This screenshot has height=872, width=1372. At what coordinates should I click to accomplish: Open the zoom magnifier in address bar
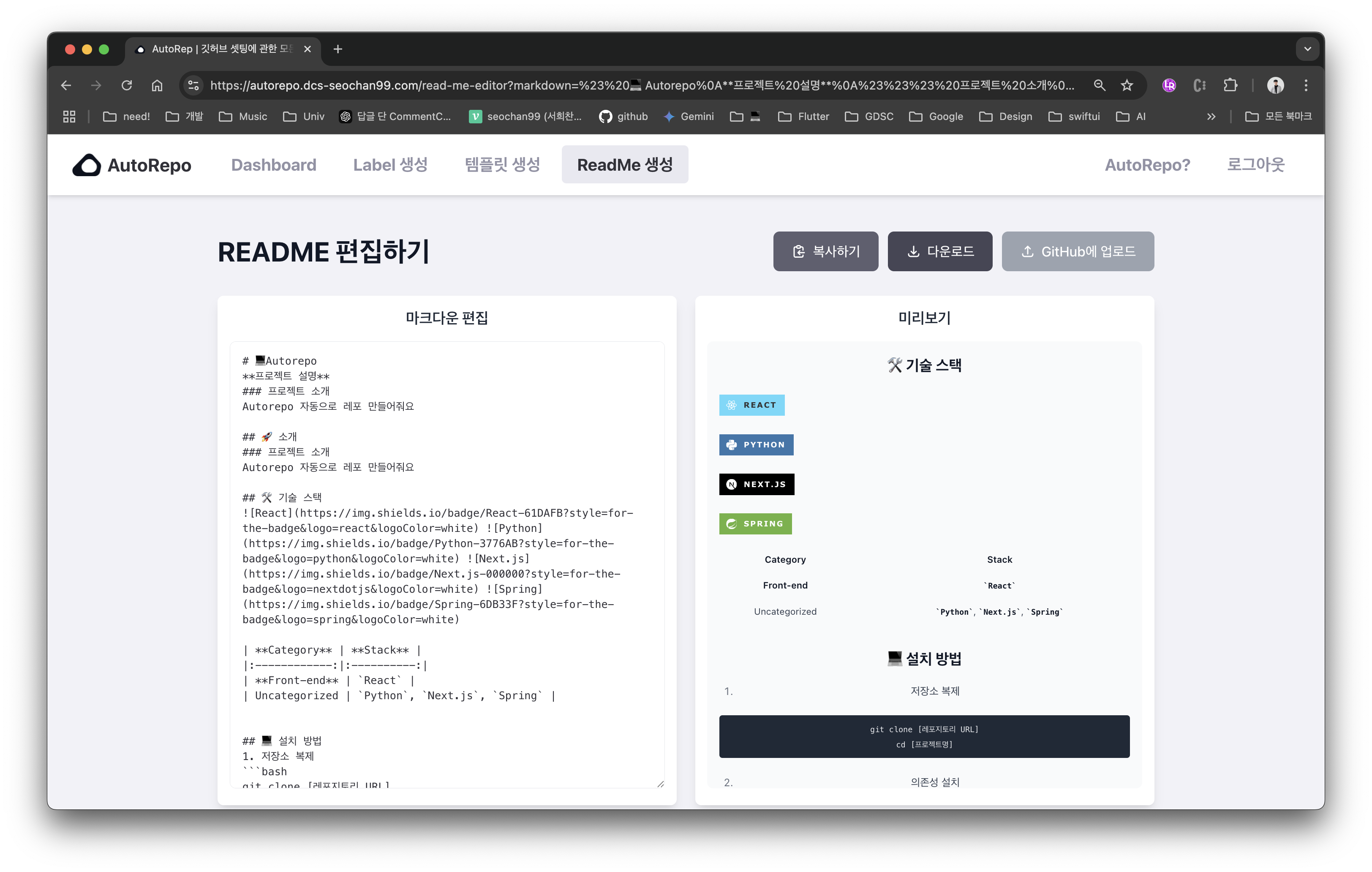pos(1099,85)
